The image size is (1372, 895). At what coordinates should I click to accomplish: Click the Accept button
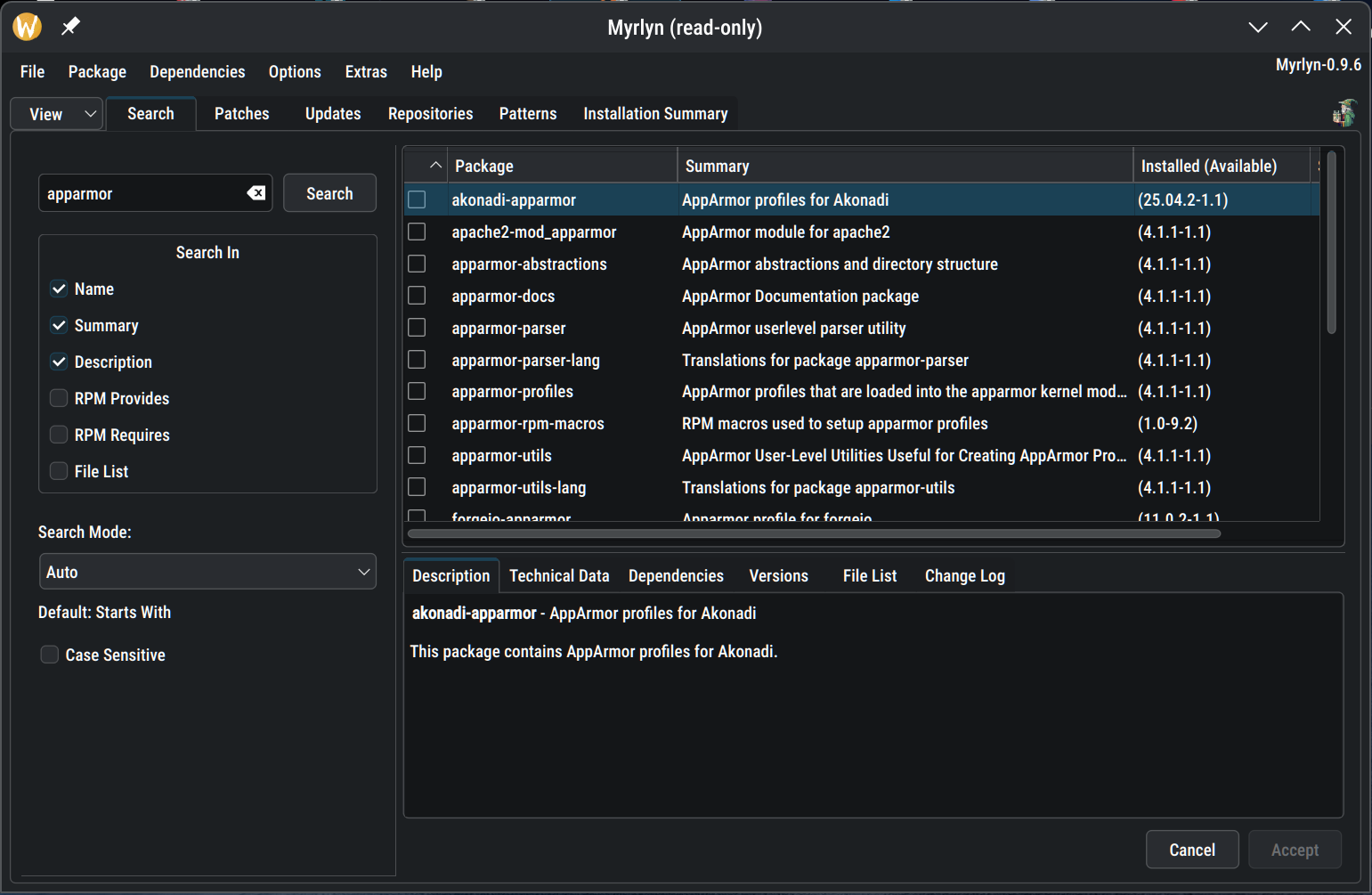tap(1295, 850)
